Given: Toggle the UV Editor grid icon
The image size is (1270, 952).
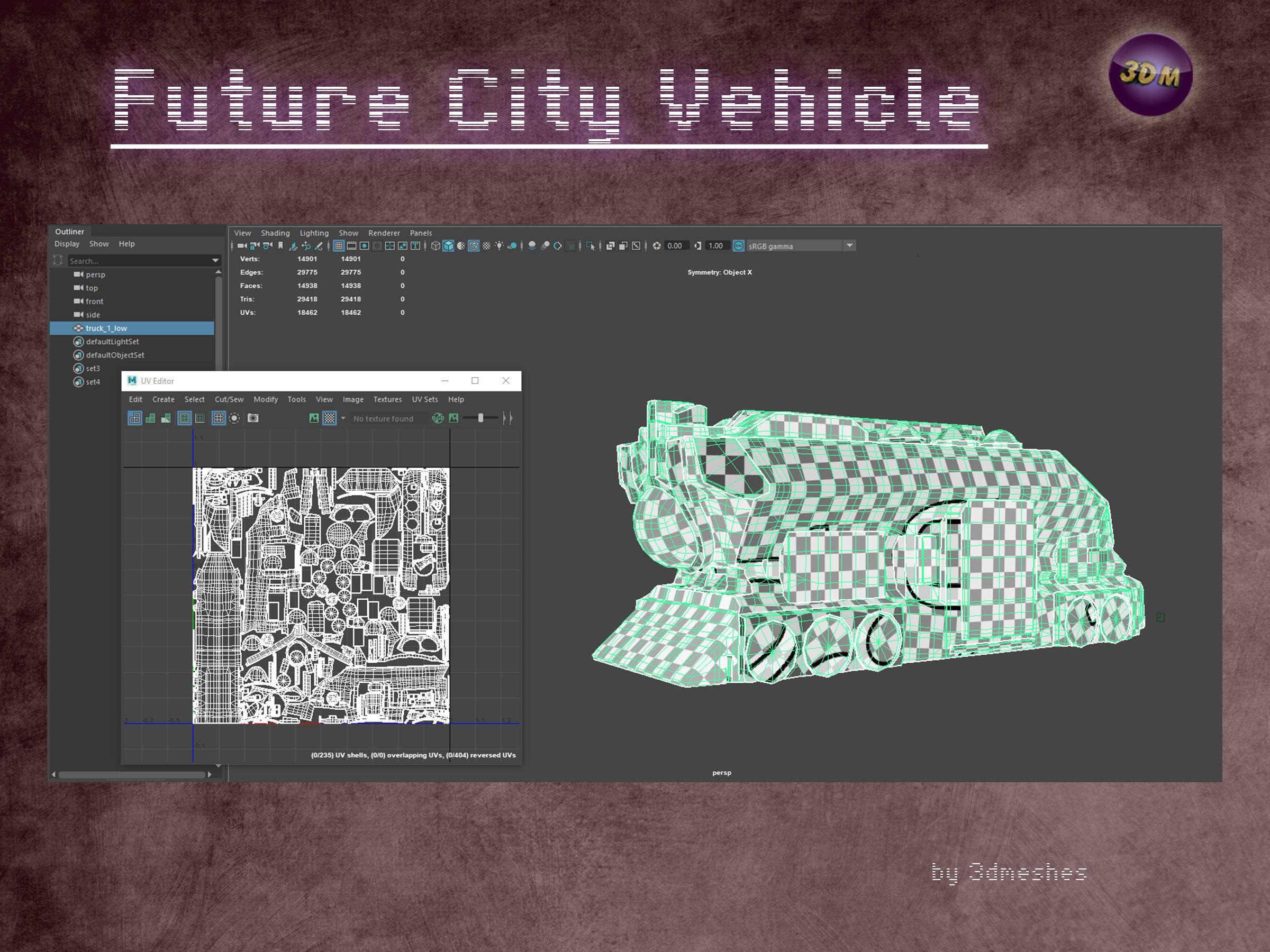Looking at the screenshot, I should [x=219, y=418].
